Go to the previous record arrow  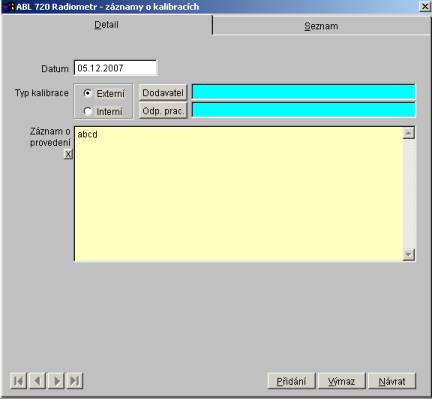click(x=37, y=381)
